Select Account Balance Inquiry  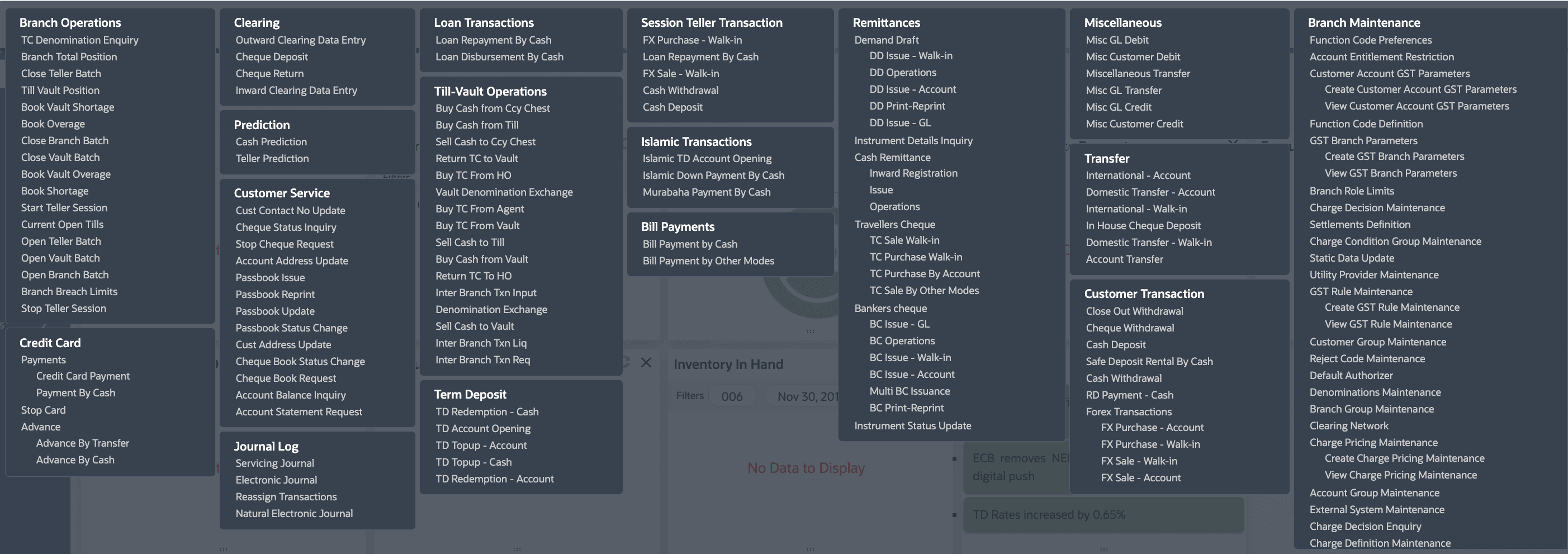pyautogui.click(x=290, y=395)
